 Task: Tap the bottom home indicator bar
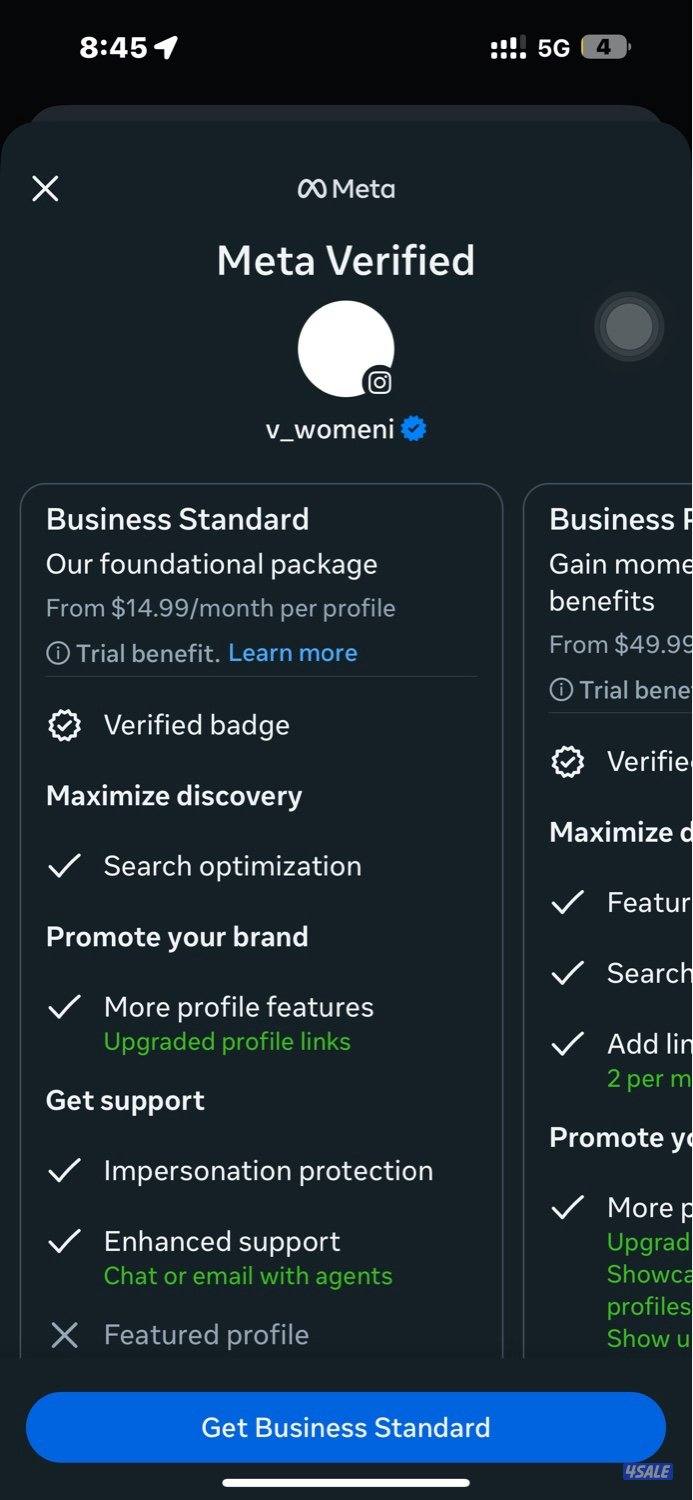tap(346, 1482)
